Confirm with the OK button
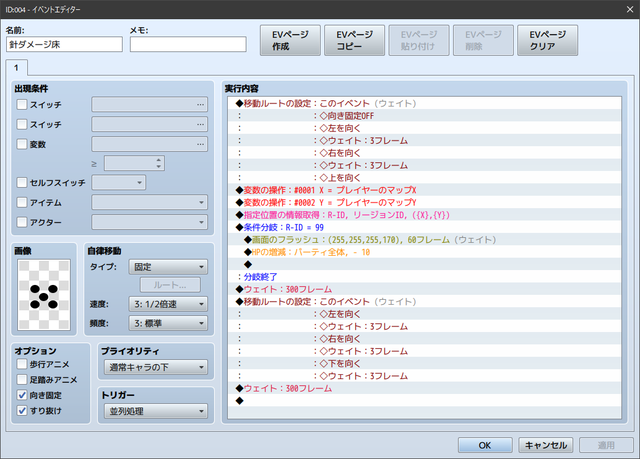This screenshot has height=459, width=640. [x=485, y=445]
